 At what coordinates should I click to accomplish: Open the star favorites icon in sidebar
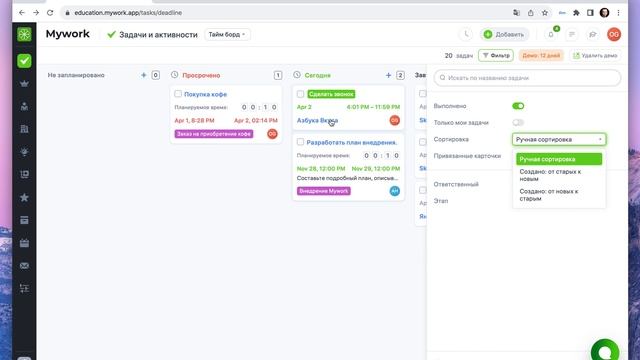pyautogui.click(x=24, y=198)
